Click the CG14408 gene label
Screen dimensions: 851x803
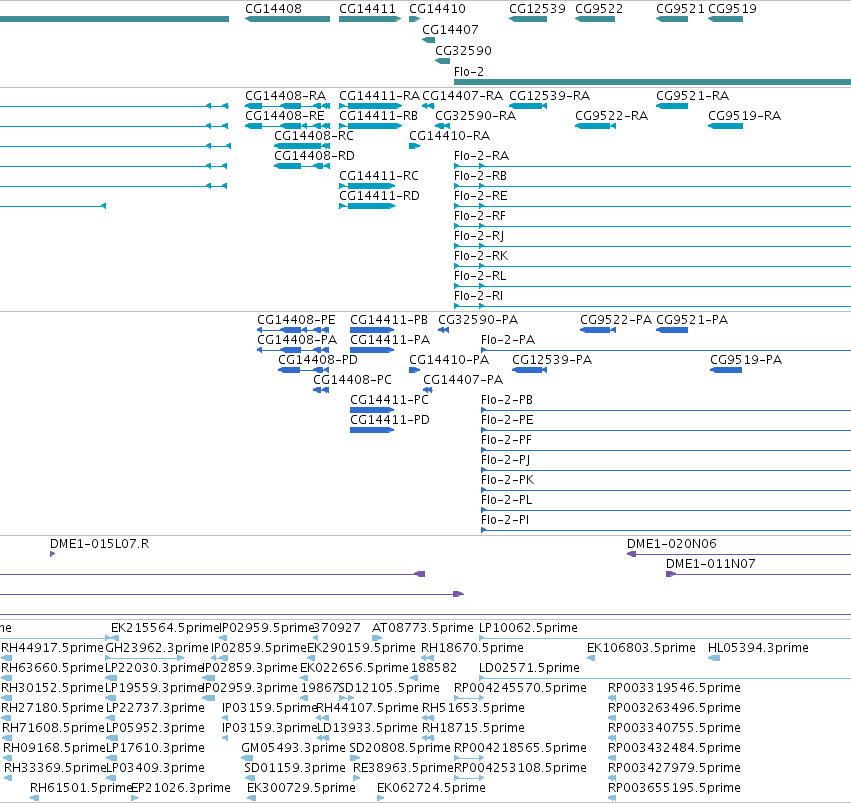[x=273, y=9]
